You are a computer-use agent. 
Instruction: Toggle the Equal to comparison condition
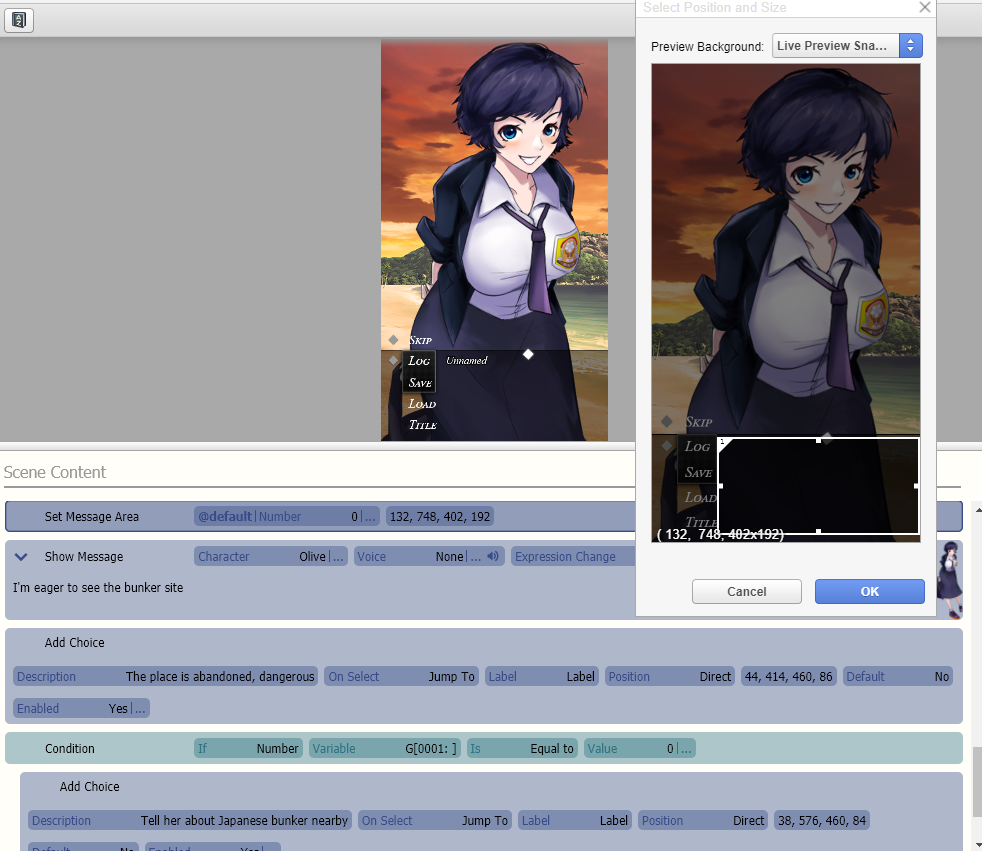pos(522,748)
